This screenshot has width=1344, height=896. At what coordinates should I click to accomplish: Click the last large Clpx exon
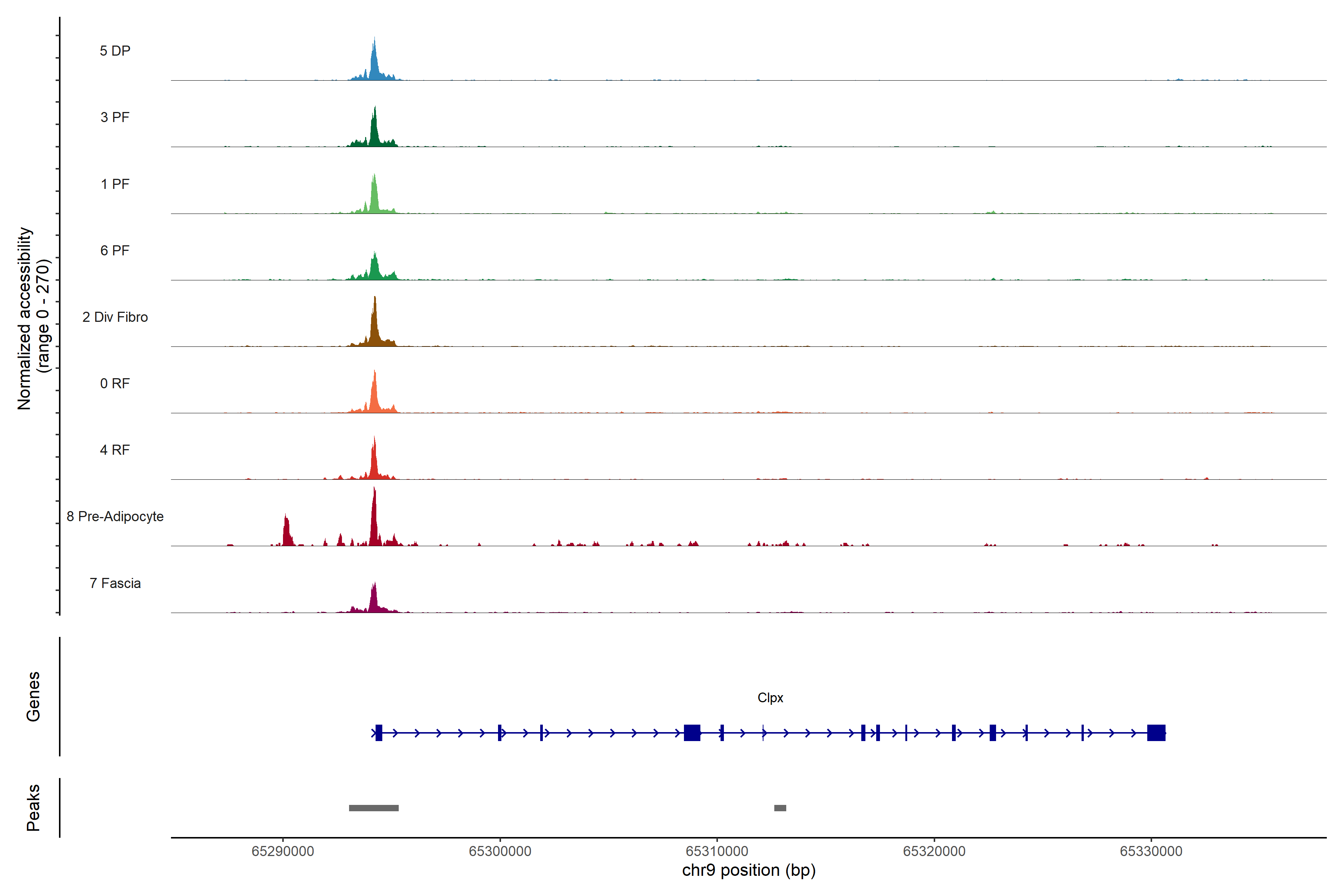pyautogui.click(x=1156, y=732)
